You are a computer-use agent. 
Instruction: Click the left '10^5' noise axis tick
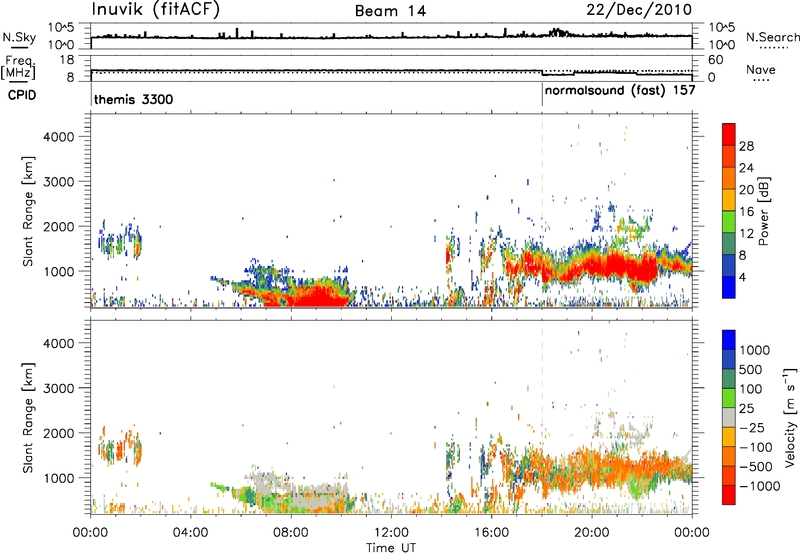point(61,27)
